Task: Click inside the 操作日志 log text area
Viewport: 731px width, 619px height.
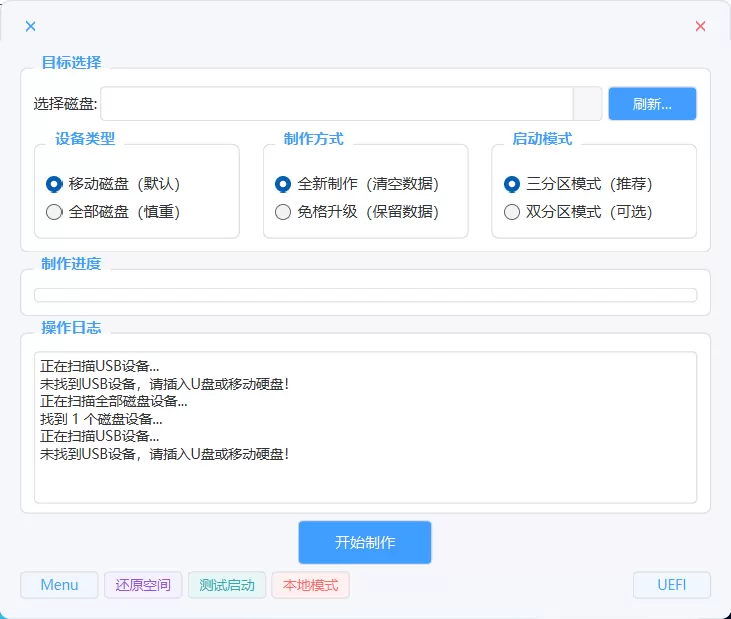Action: point(366,427)
